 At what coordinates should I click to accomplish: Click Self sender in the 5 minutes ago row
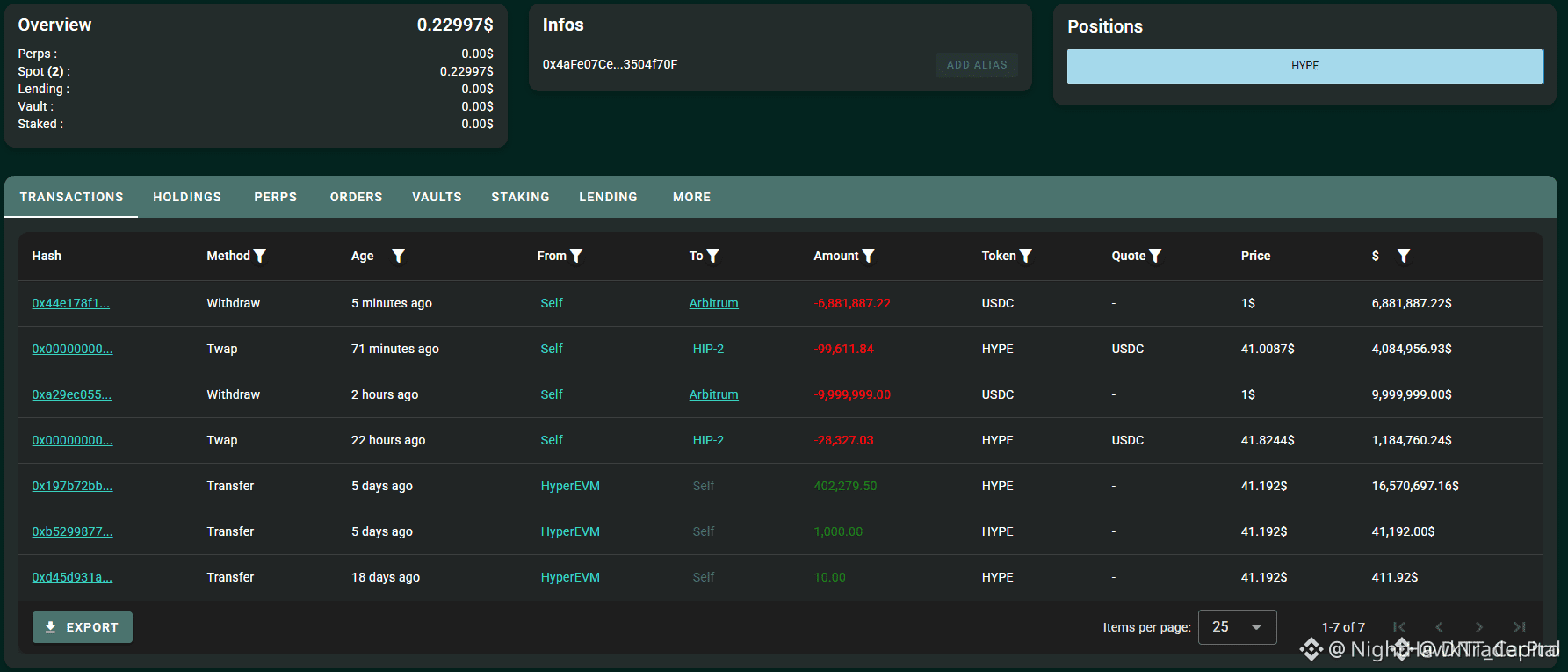tap(552, 303)
